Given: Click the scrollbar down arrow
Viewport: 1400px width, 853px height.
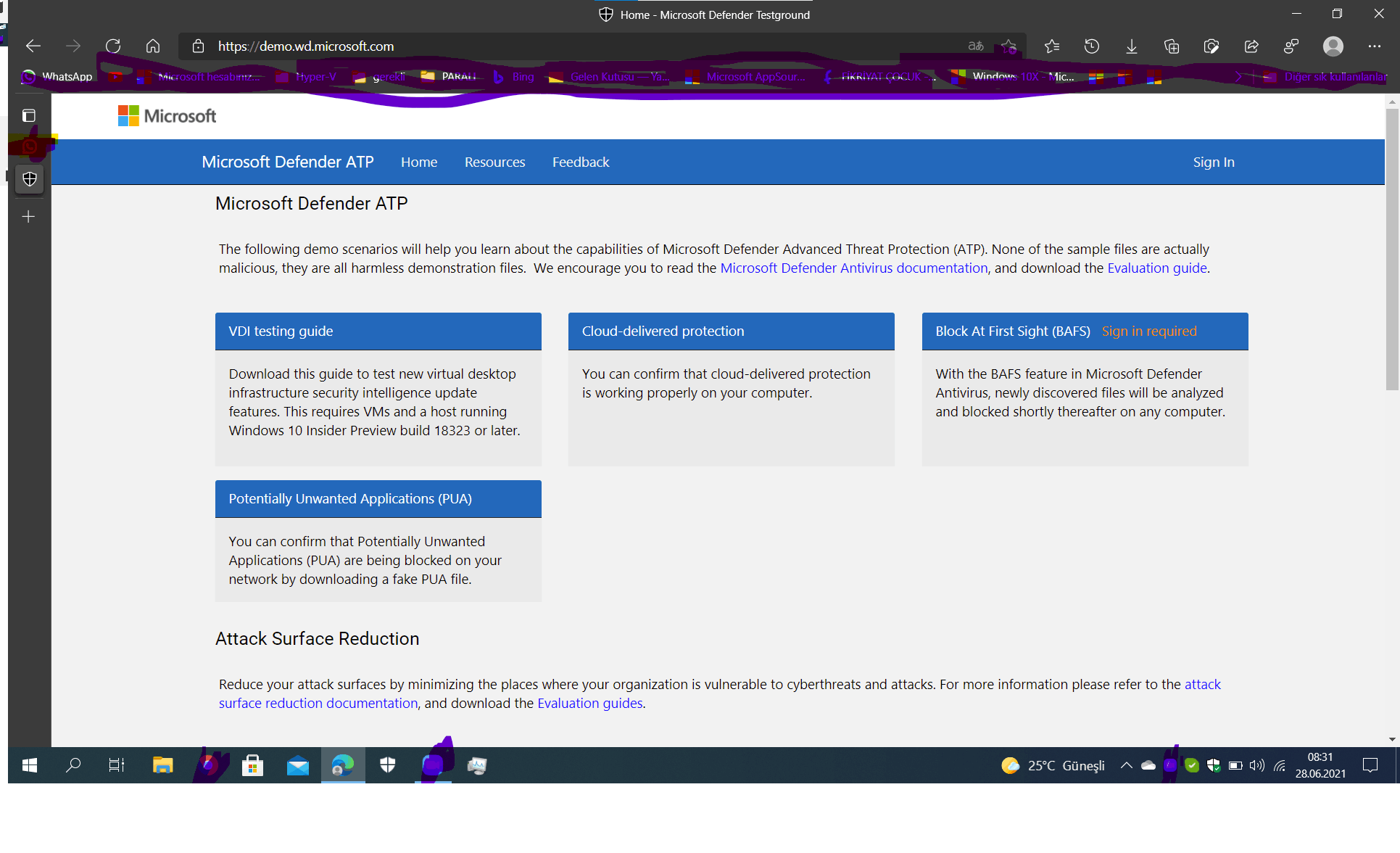Looking at the screenshot, I should [1392, 739].
